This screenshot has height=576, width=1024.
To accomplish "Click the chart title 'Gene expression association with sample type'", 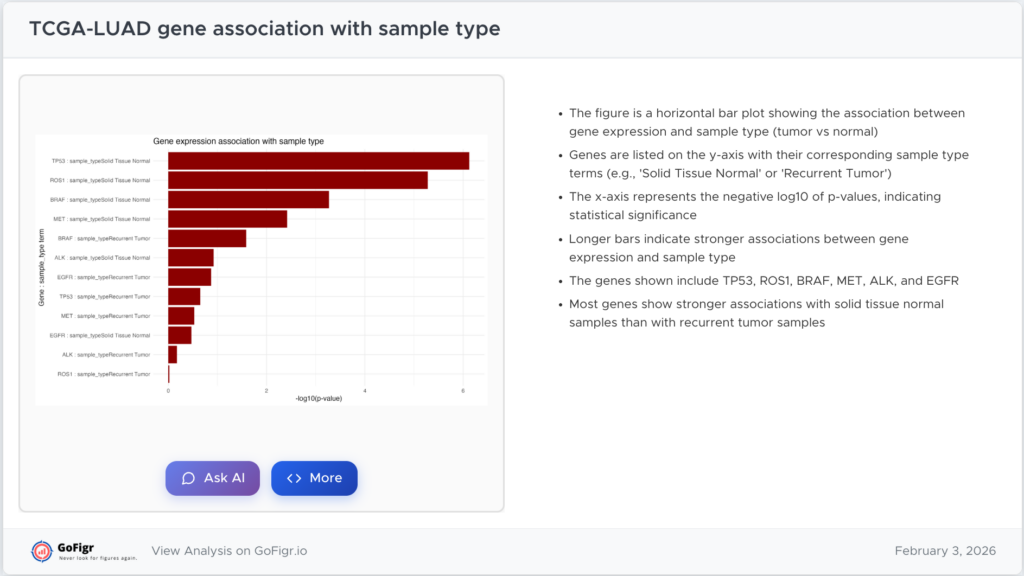I will 238,141.
